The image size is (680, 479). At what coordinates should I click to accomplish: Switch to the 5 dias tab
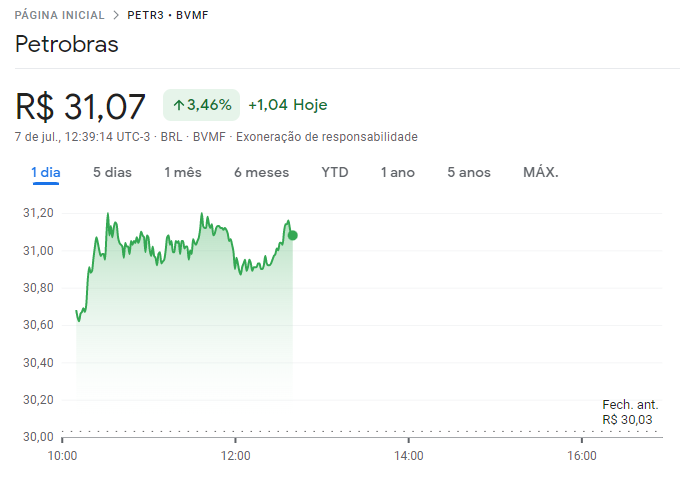coord(112,172)
